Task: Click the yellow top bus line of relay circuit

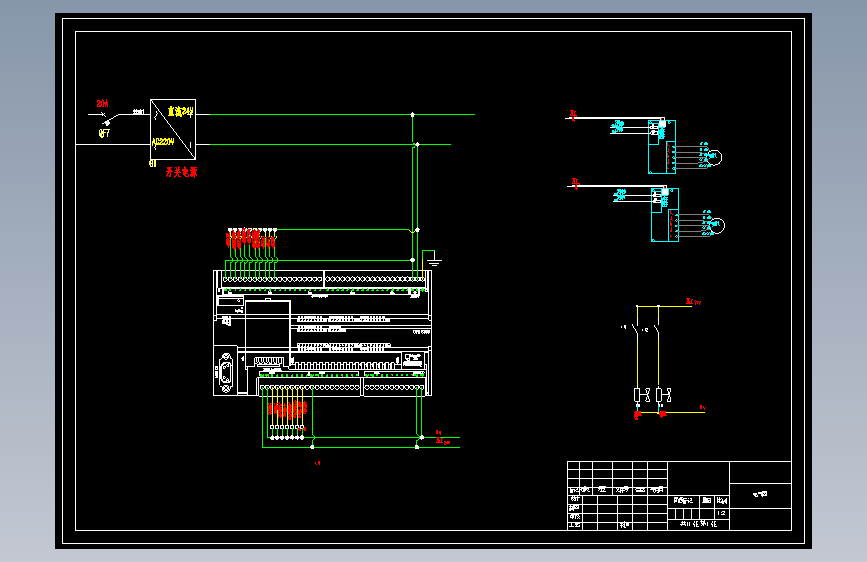Action: tap(664, 306)
